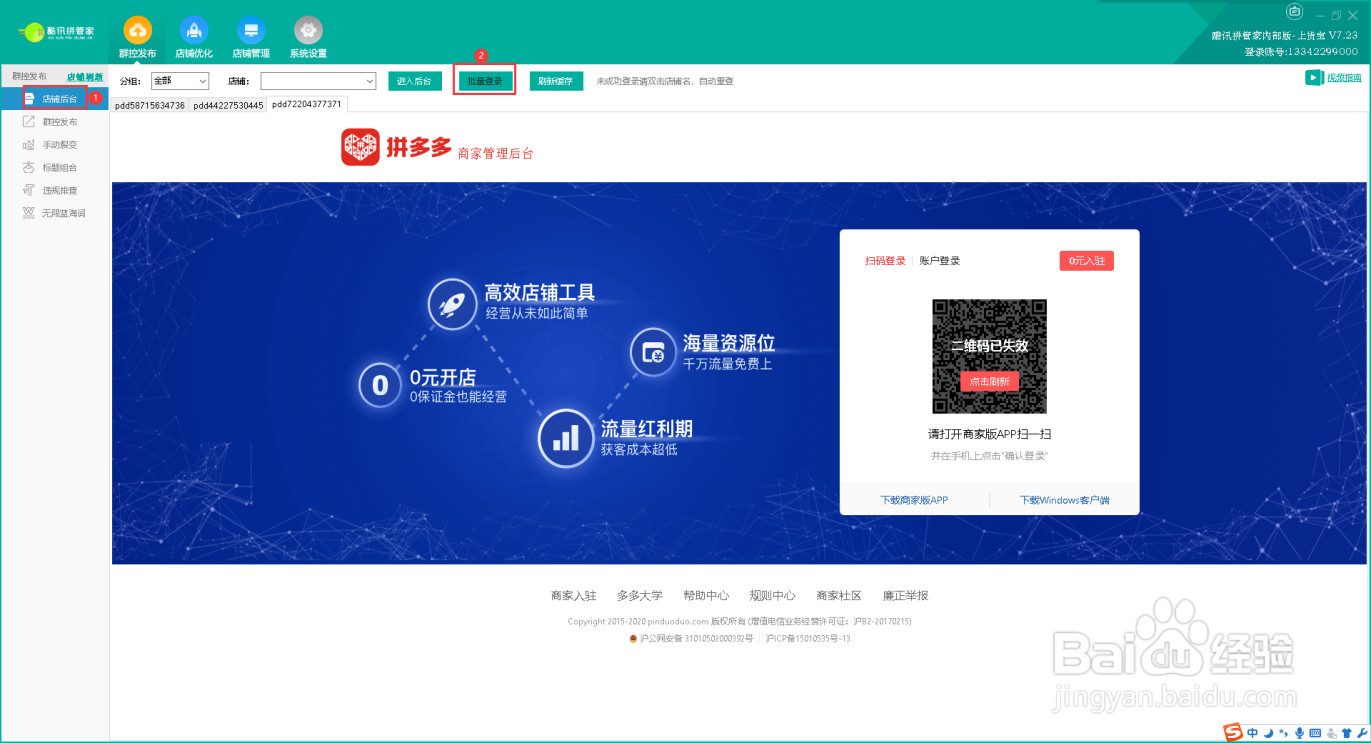
Task: Click the microphone voice input icon
Action: pos(1298,733)
